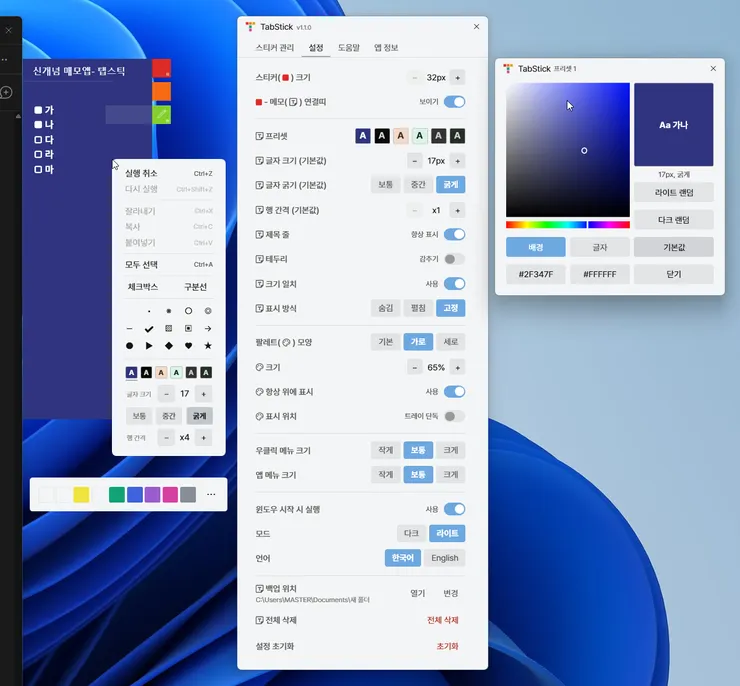
Task: Insert the tiny dot bullet symbol
Action: click(x=149, y=311)
